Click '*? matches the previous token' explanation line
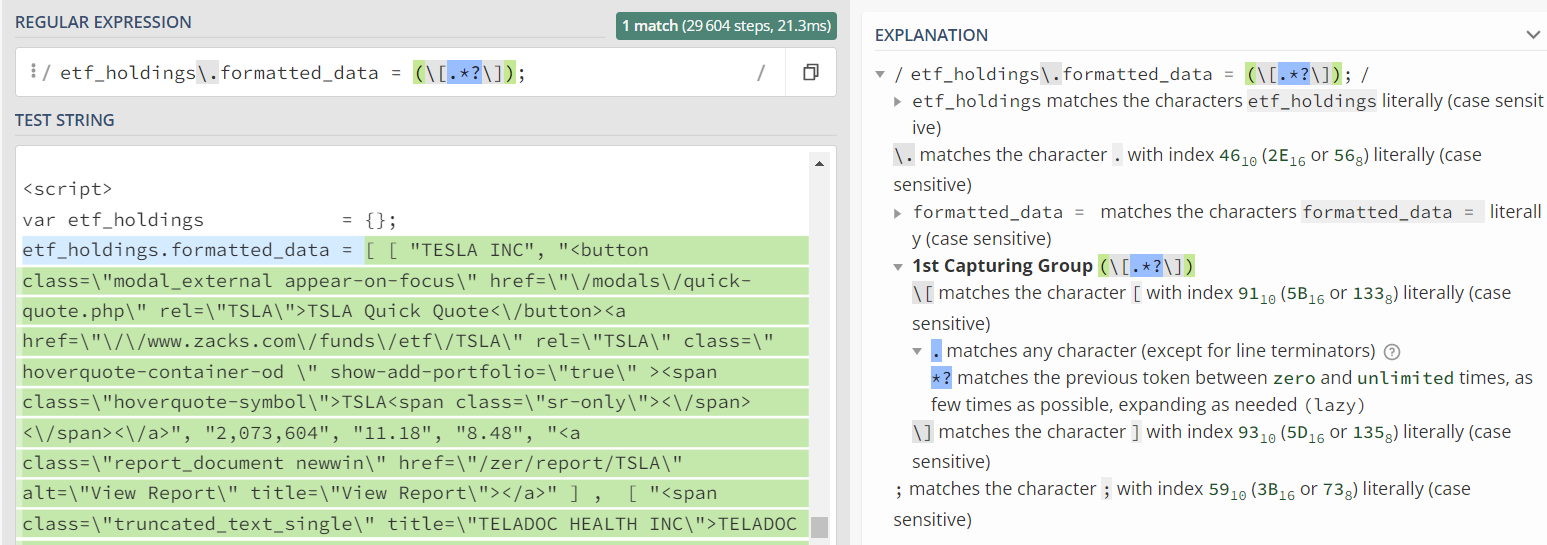This screenshot has width=1547, height=545. (1231, 391)
